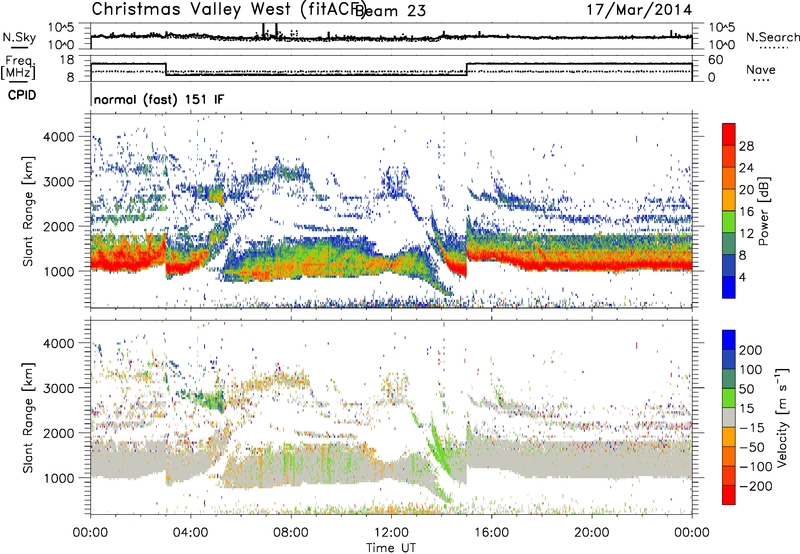Click the '16:00' time axis label
The width and height of the screenshot is (800, 554).
491,533
